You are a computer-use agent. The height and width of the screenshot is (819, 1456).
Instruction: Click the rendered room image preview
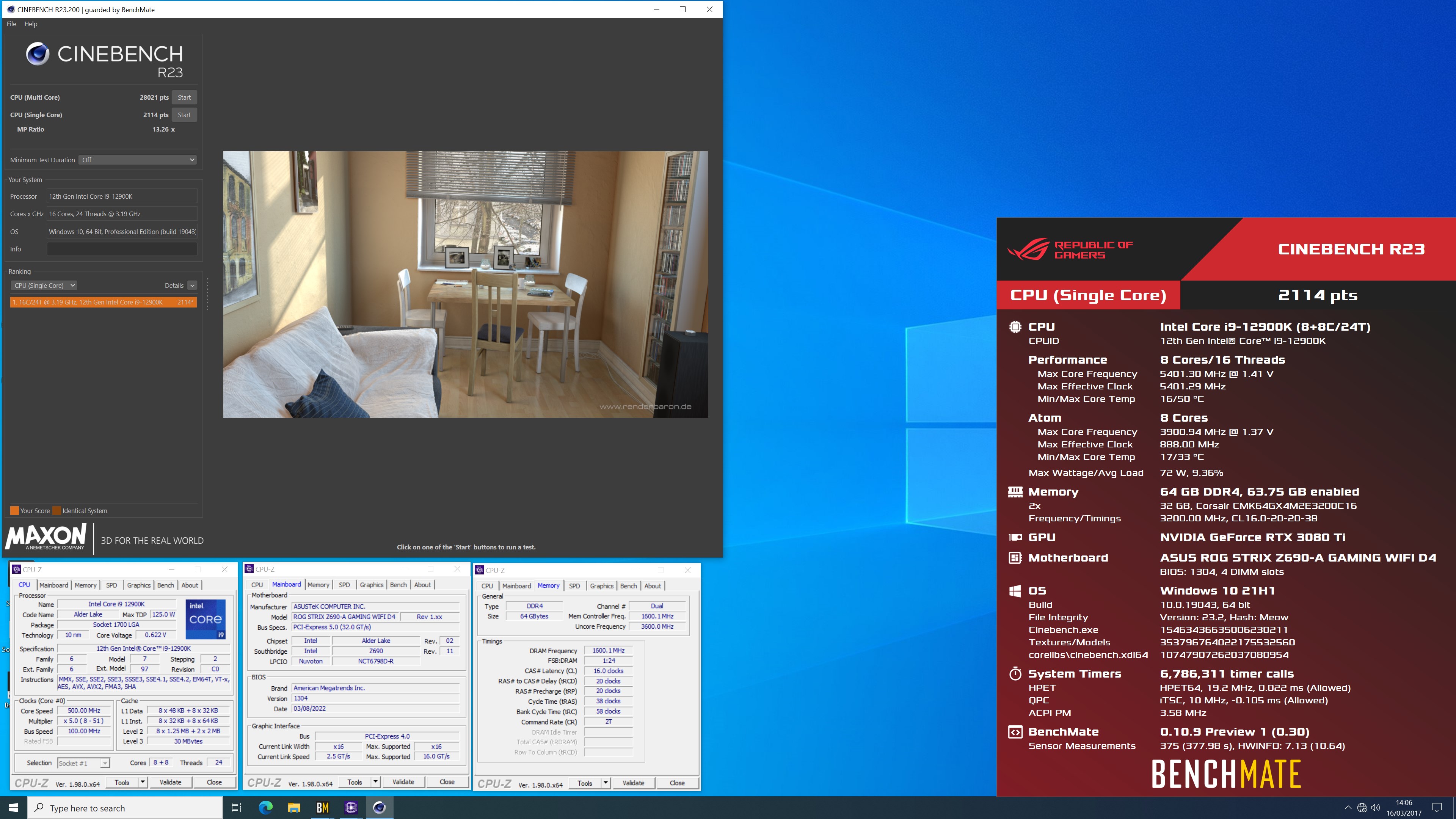click(466, 284)
